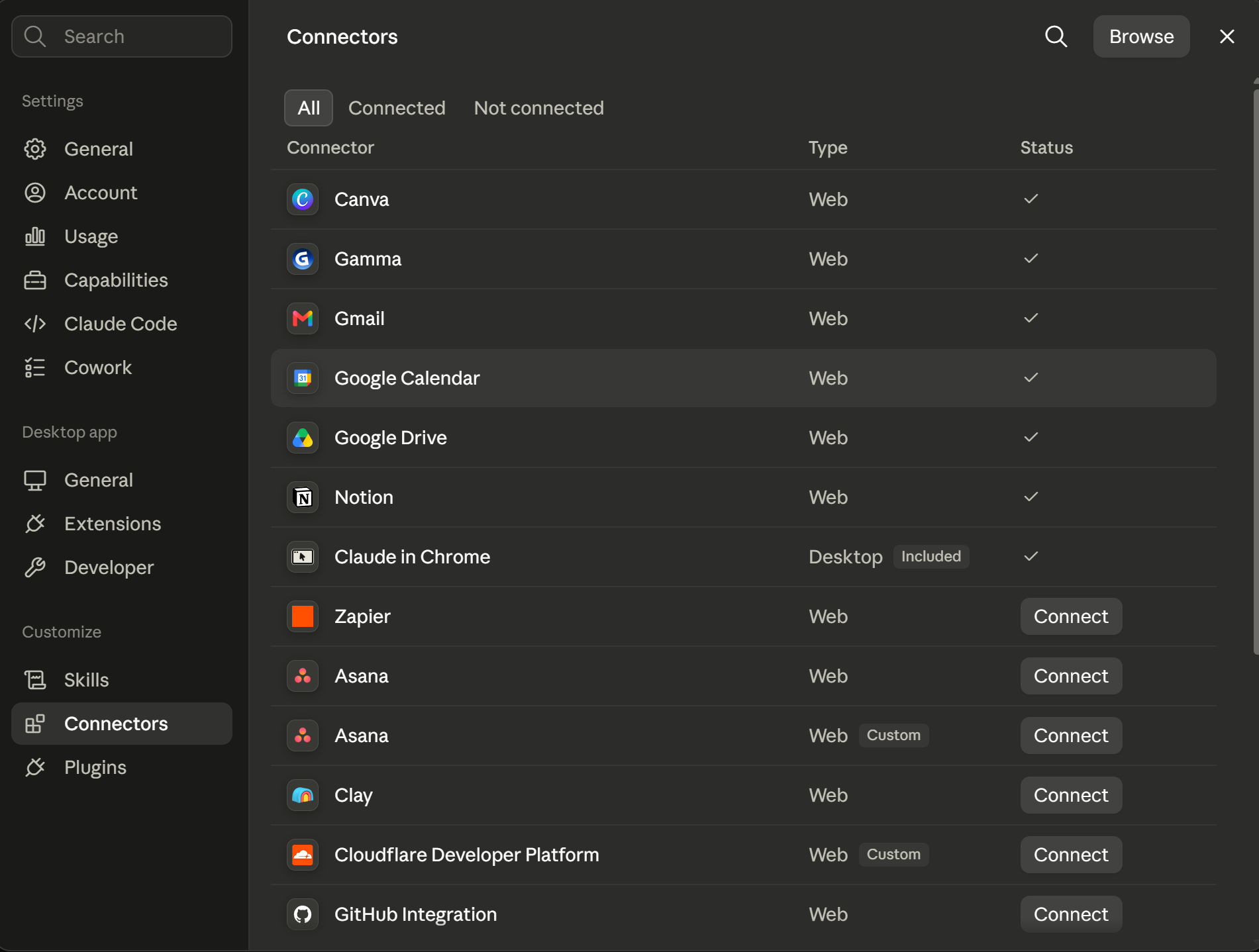This screenshot has height=952, width=1259.
Task: Click the Google Drive icon
Action: [x=303, y=438]
